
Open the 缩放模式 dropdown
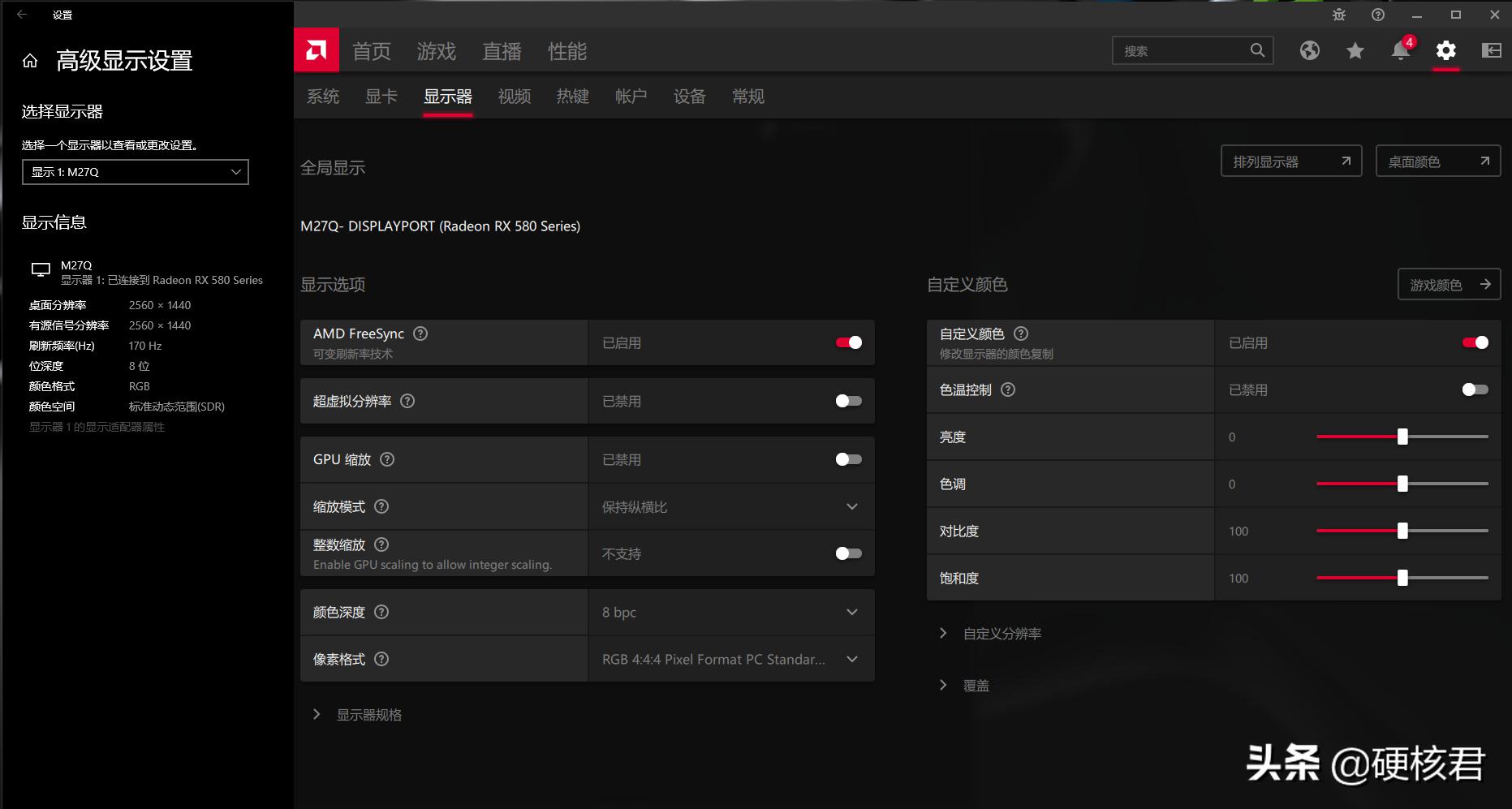(x=851, y=506)
